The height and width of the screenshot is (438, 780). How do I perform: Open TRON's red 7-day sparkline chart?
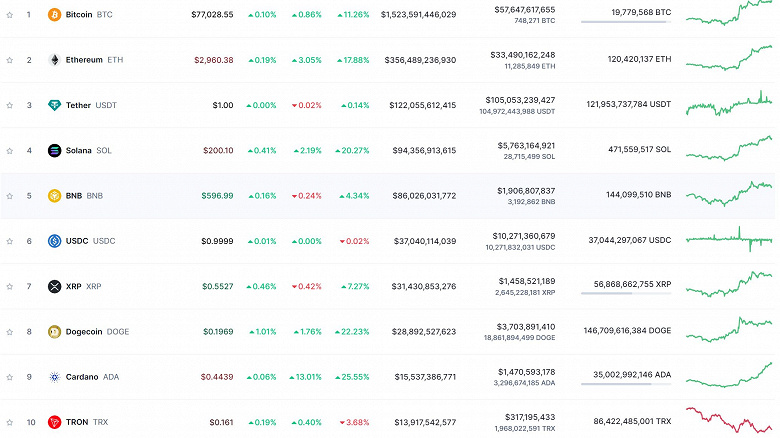pyautogui.click(x=729, y=420)
